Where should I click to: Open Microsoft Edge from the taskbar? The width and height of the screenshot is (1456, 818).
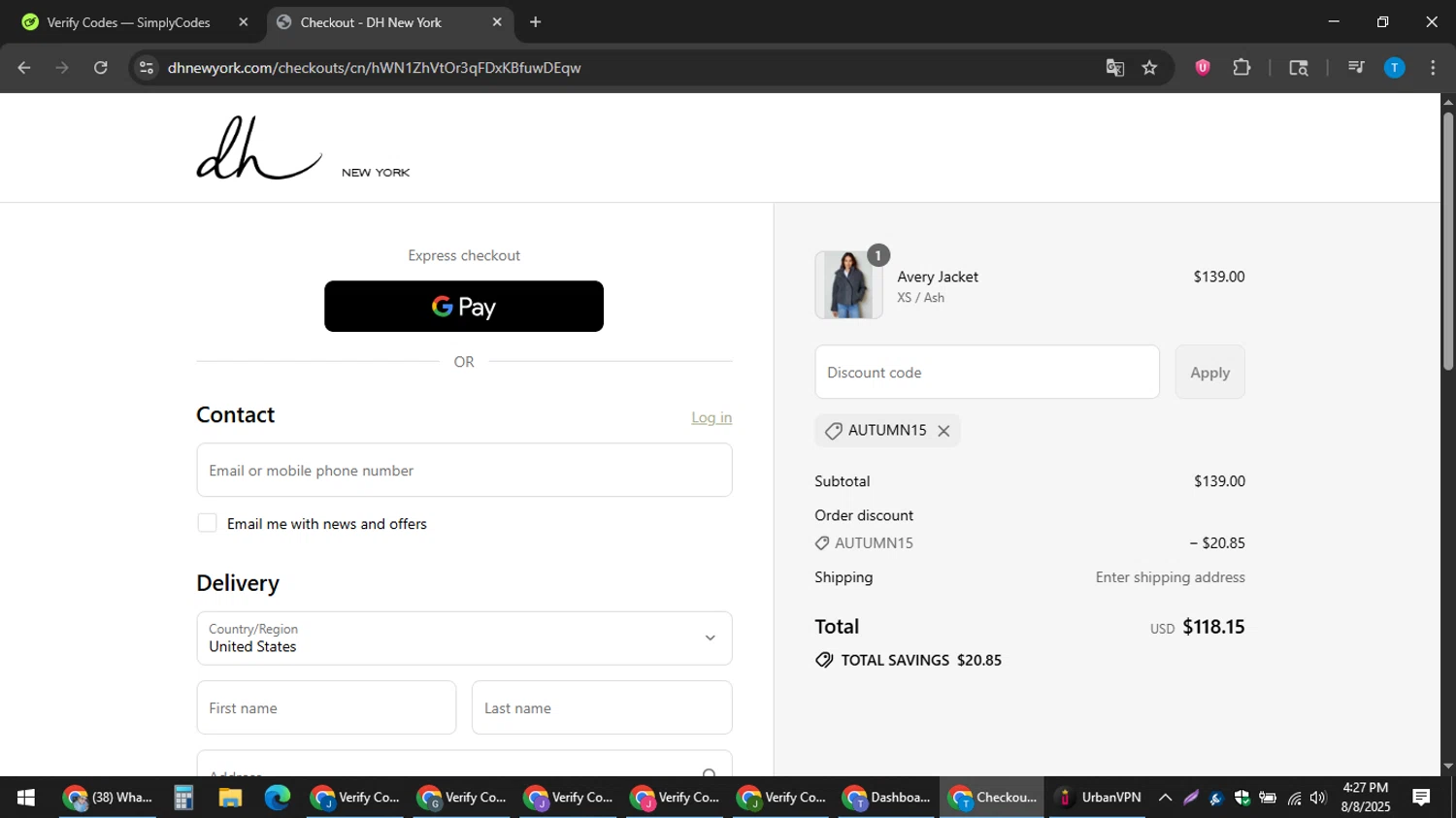coord(278,798)
